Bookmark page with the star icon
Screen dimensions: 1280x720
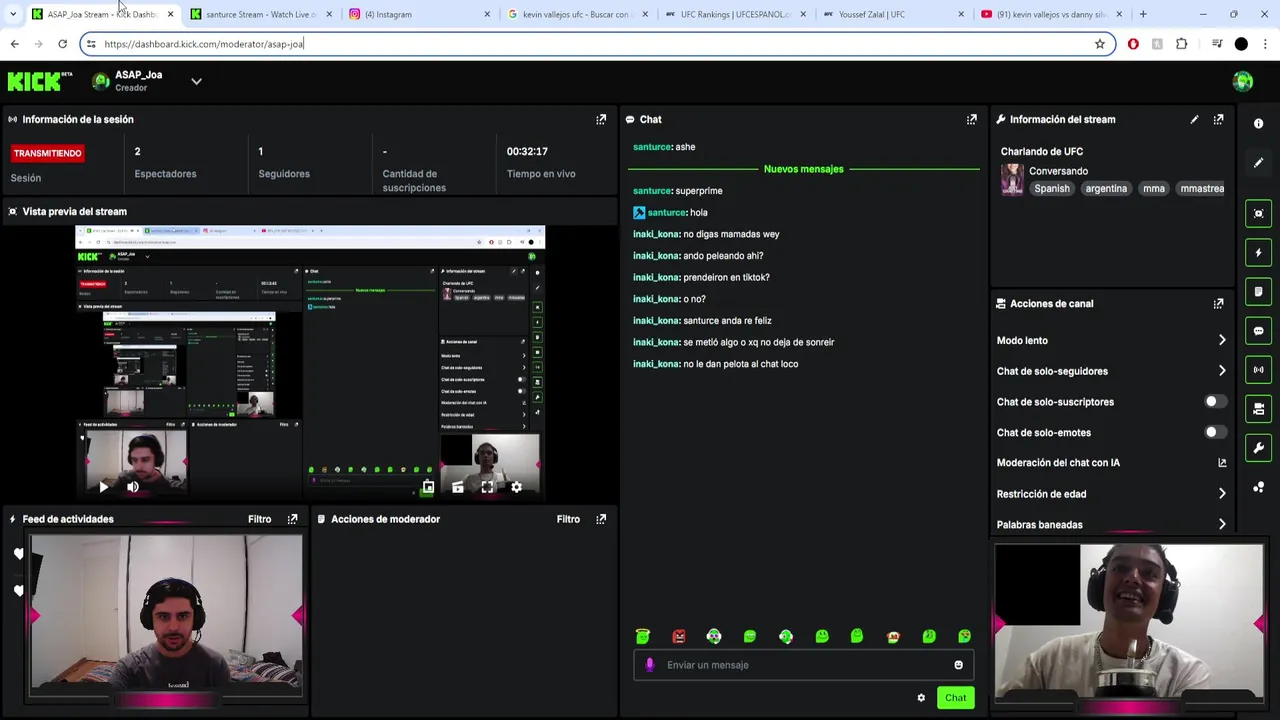(x=1100, y=44)
